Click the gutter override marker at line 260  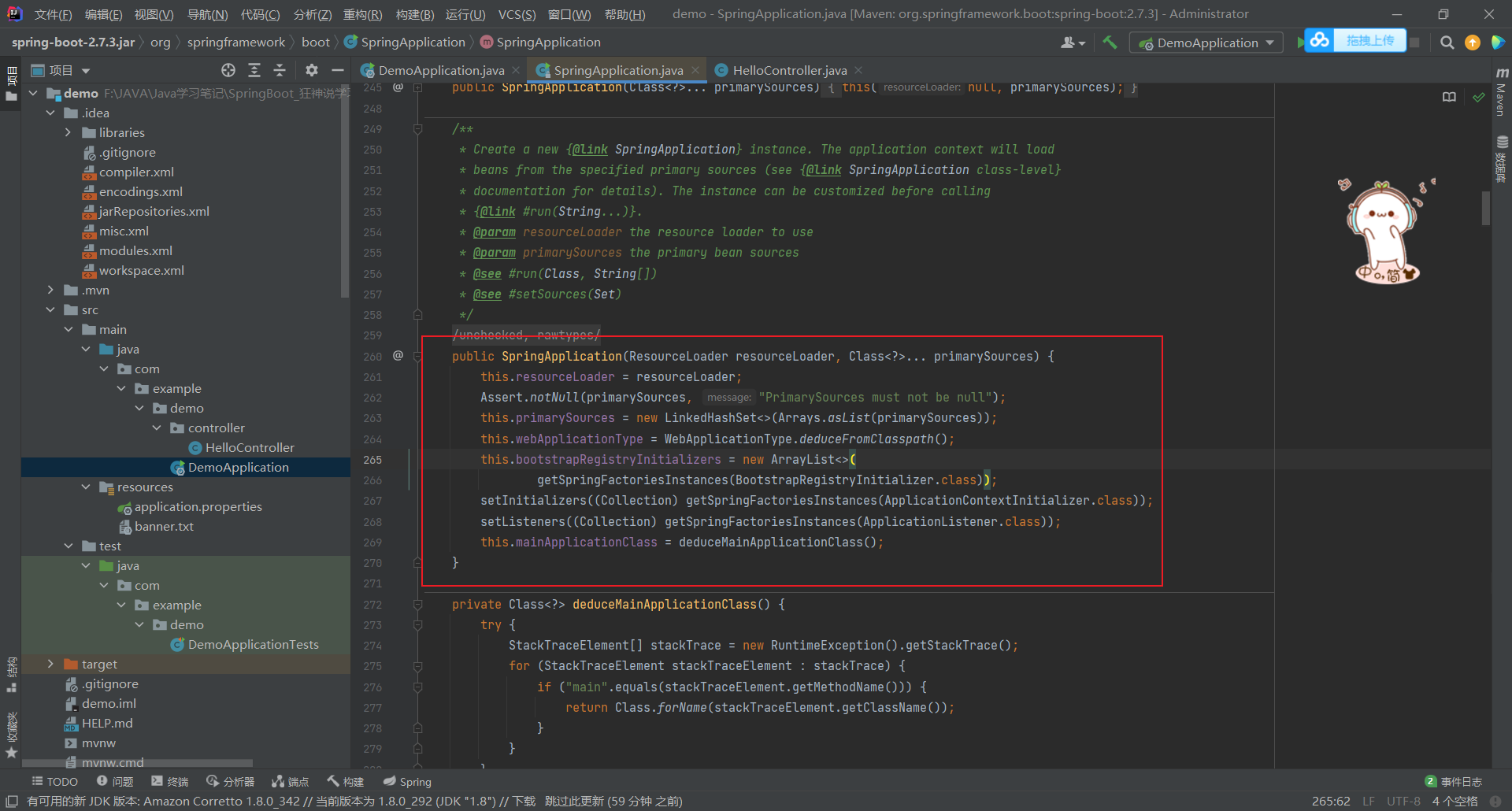coord(398,356)
